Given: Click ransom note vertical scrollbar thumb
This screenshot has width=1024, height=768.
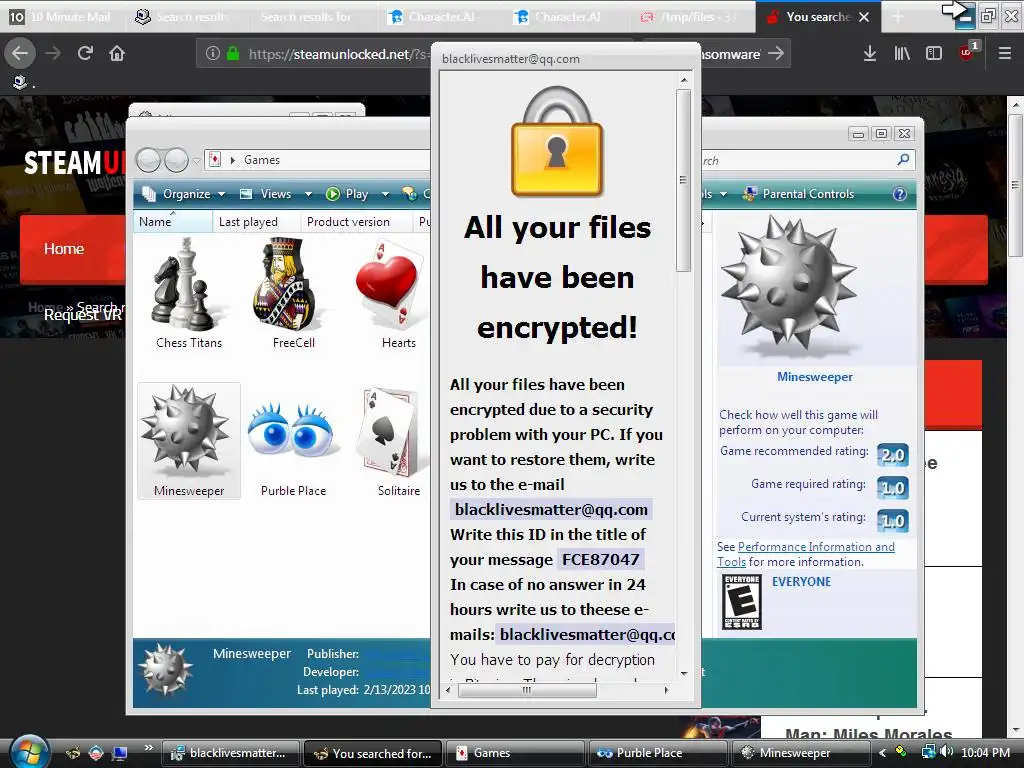Looking at the screenshot, I should (684, 180).
